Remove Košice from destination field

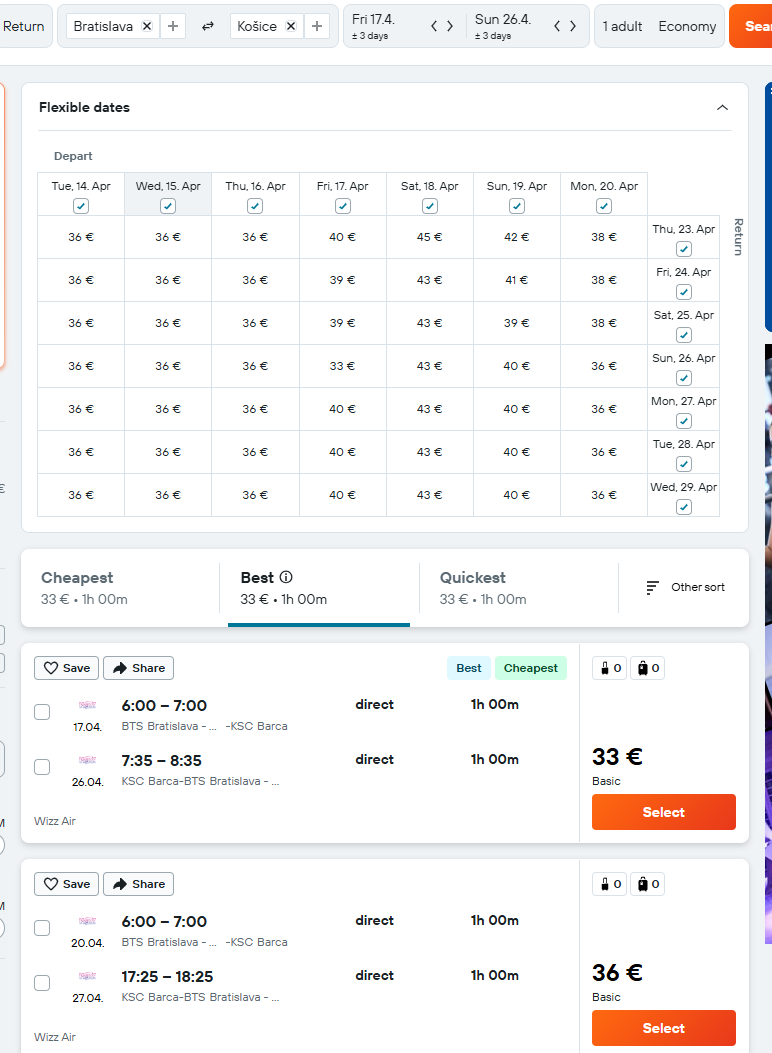(x=291, y=26)
